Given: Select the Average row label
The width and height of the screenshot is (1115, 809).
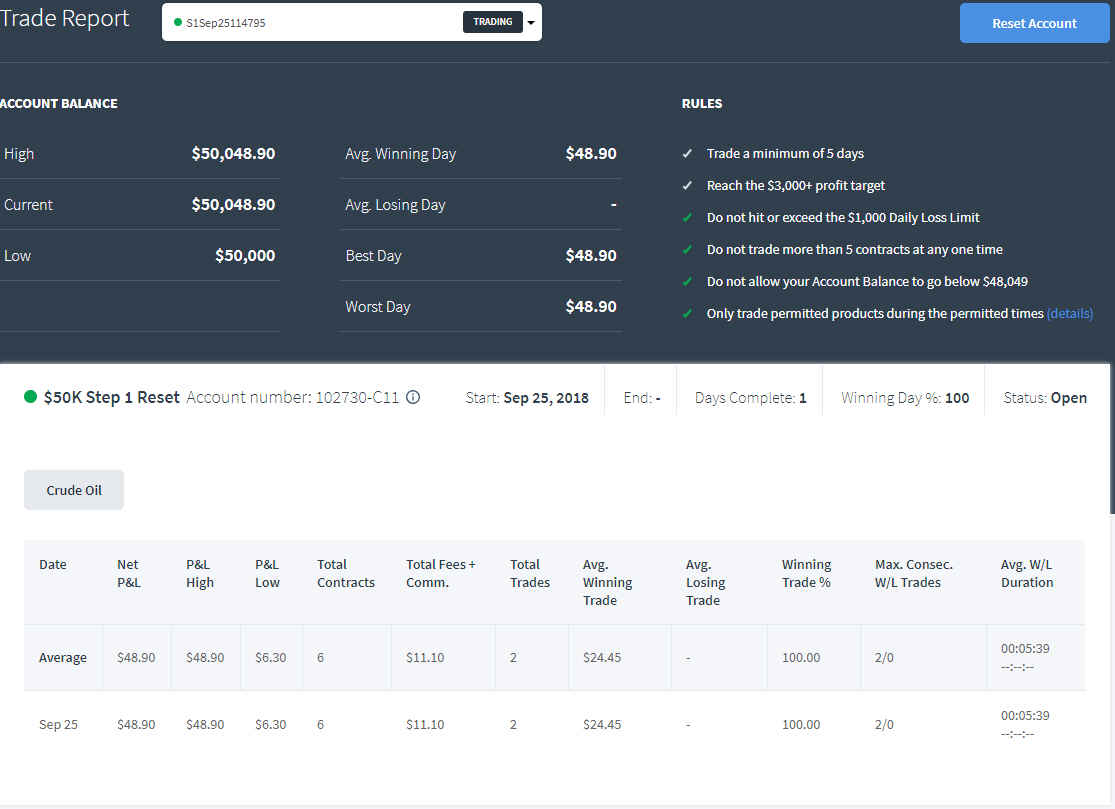Looking at the screenshot, I should pos(63,658).
